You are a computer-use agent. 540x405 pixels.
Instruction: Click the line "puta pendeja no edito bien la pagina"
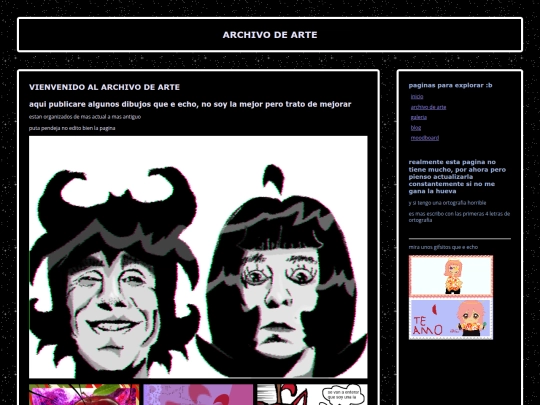point(72,128)
